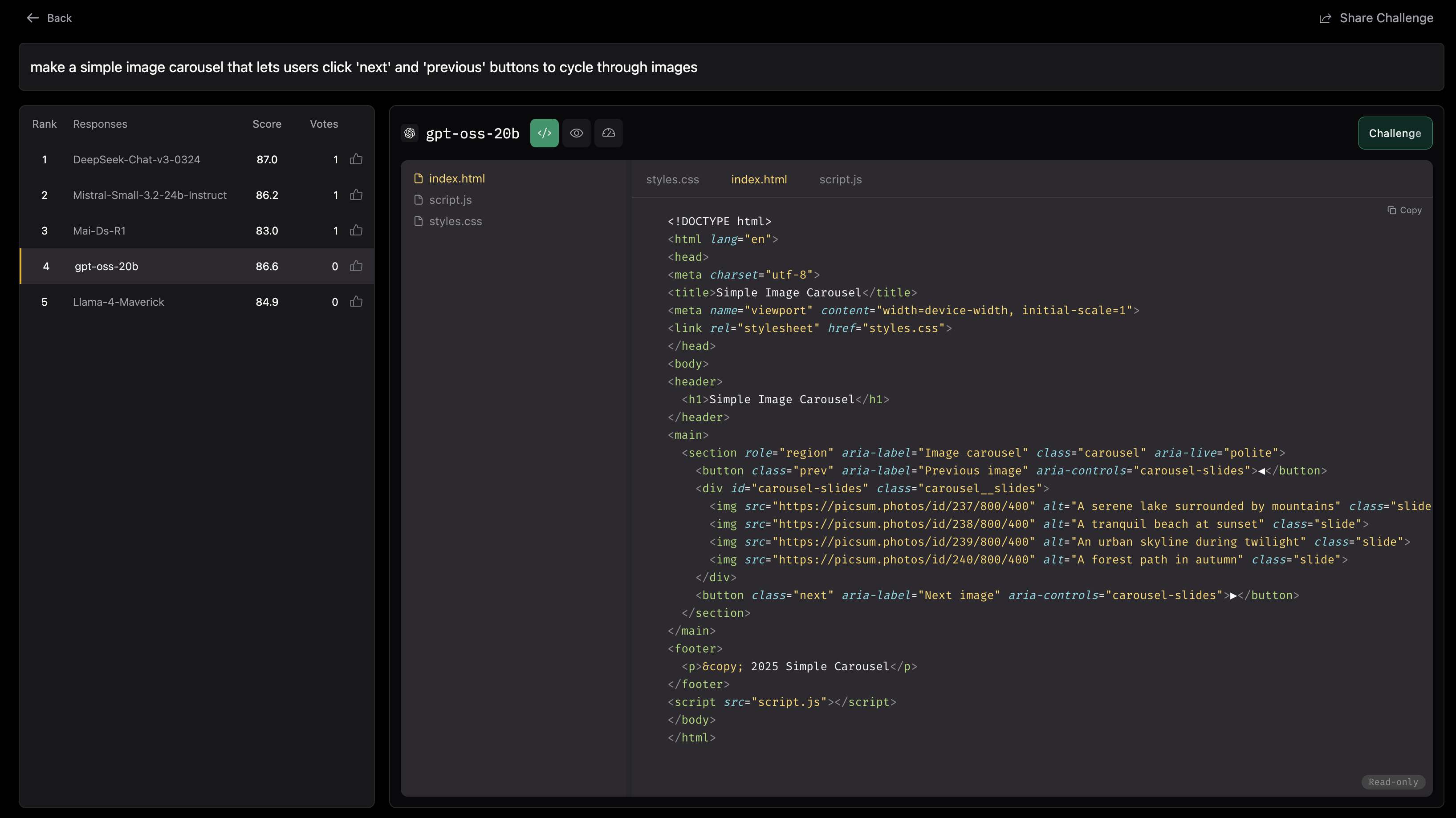
Task: Go Back using the arrow
Action: tap(33, 18)
